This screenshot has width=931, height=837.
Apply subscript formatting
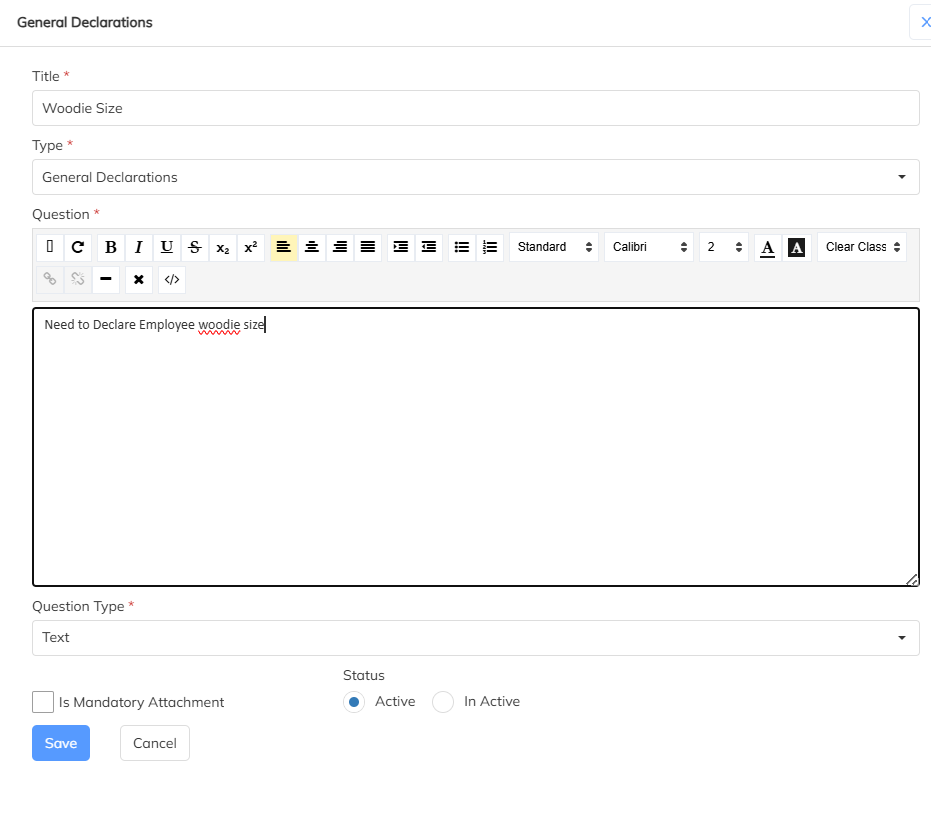[x=223, y=247]
